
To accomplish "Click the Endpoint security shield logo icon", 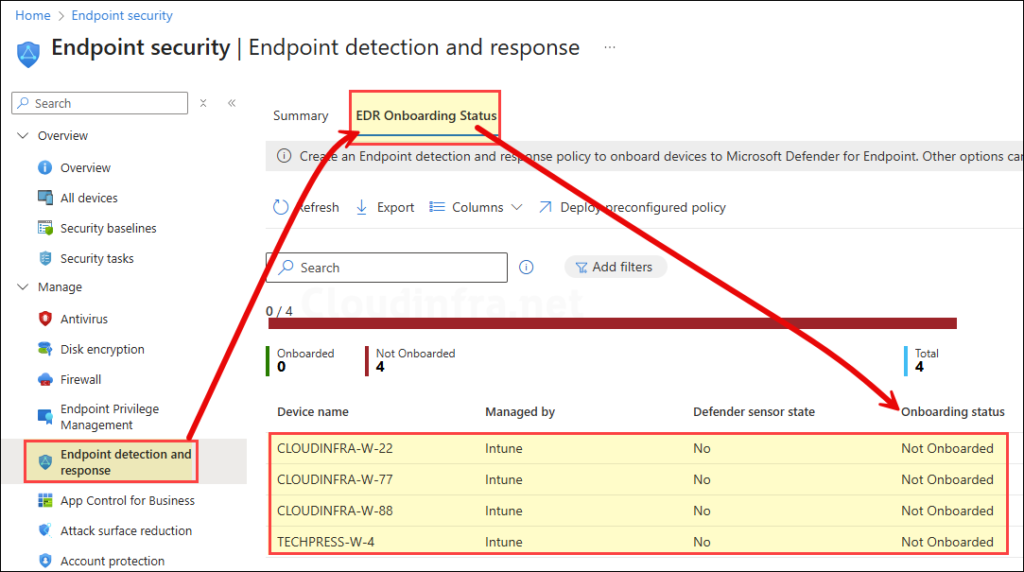I will click(x=28, y=54).
